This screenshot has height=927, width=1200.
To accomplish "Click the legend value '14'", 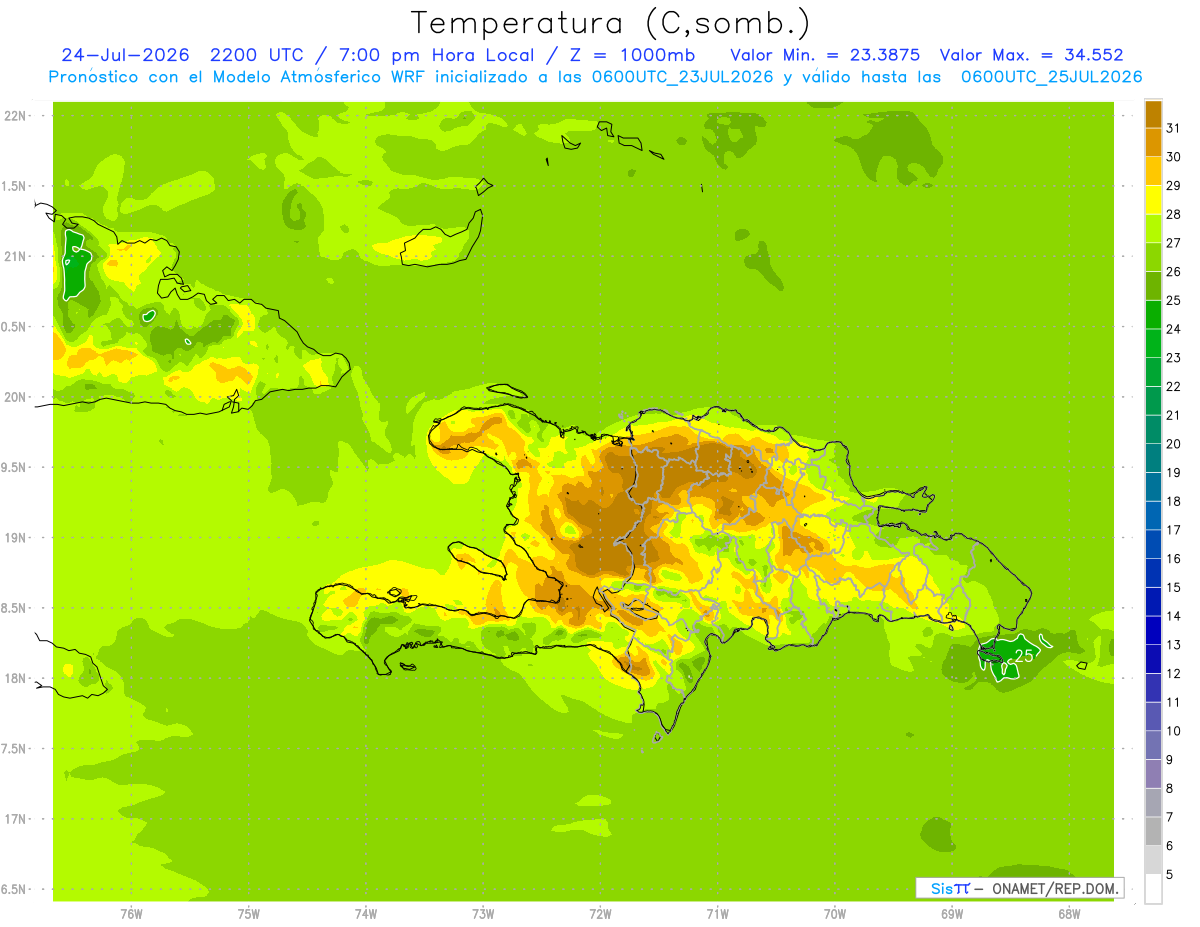I will (x=1174, y=616).
